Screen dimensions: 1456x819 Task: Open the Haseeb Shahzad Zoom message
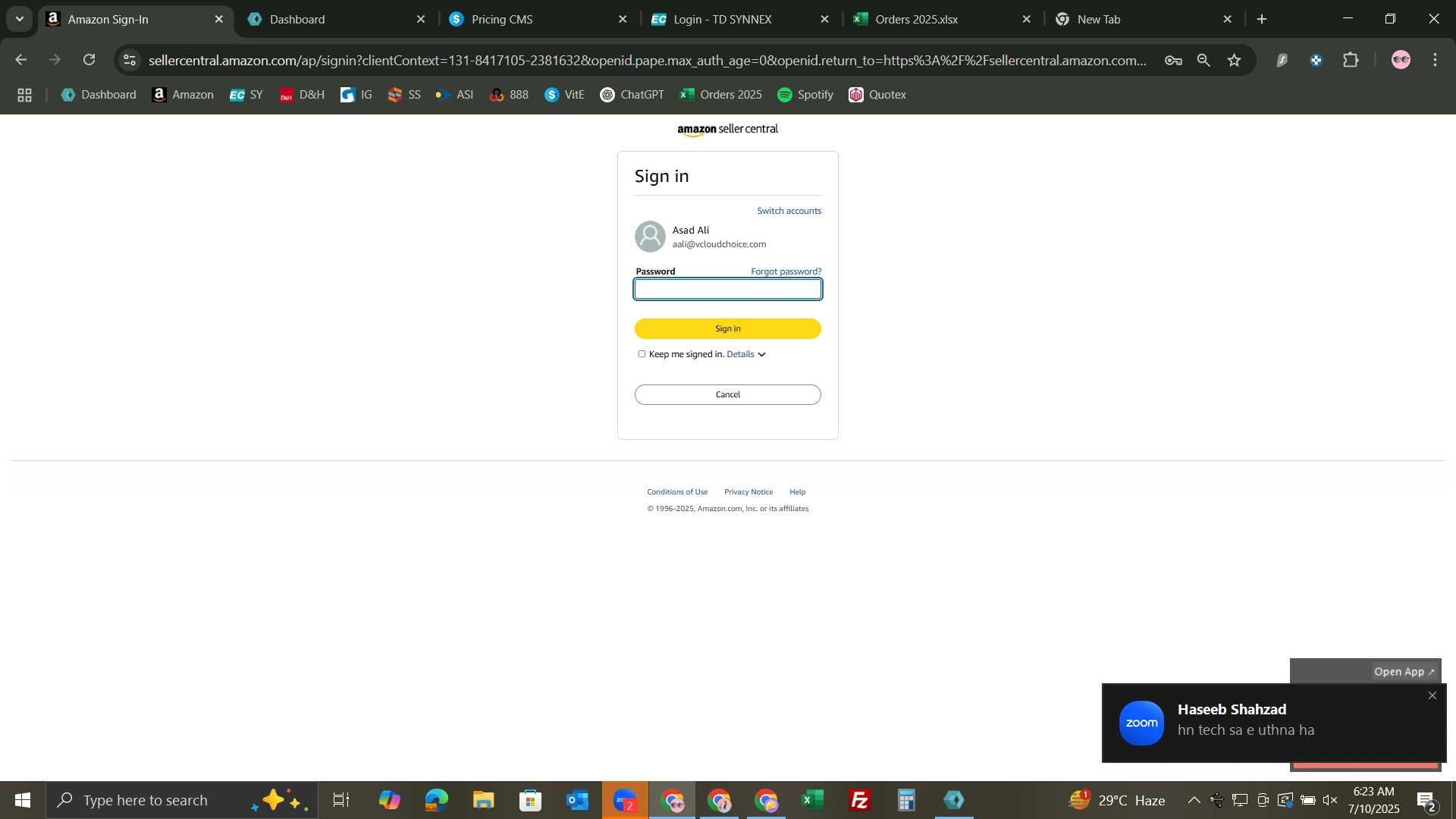[x=1274, y=723]
